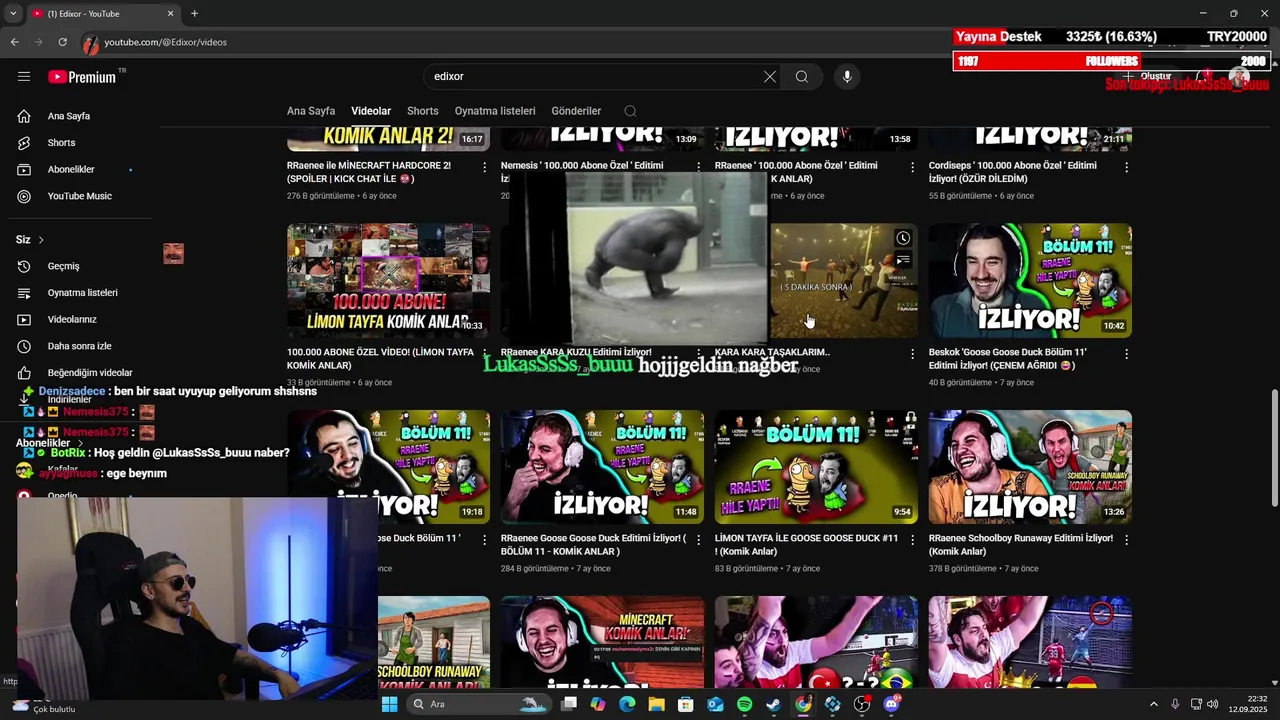The height and width of the screenshot is (720, 1280).
Task: Open the 100.000 ABONE thumbnail with 10:33
Action: click(388, 281)
